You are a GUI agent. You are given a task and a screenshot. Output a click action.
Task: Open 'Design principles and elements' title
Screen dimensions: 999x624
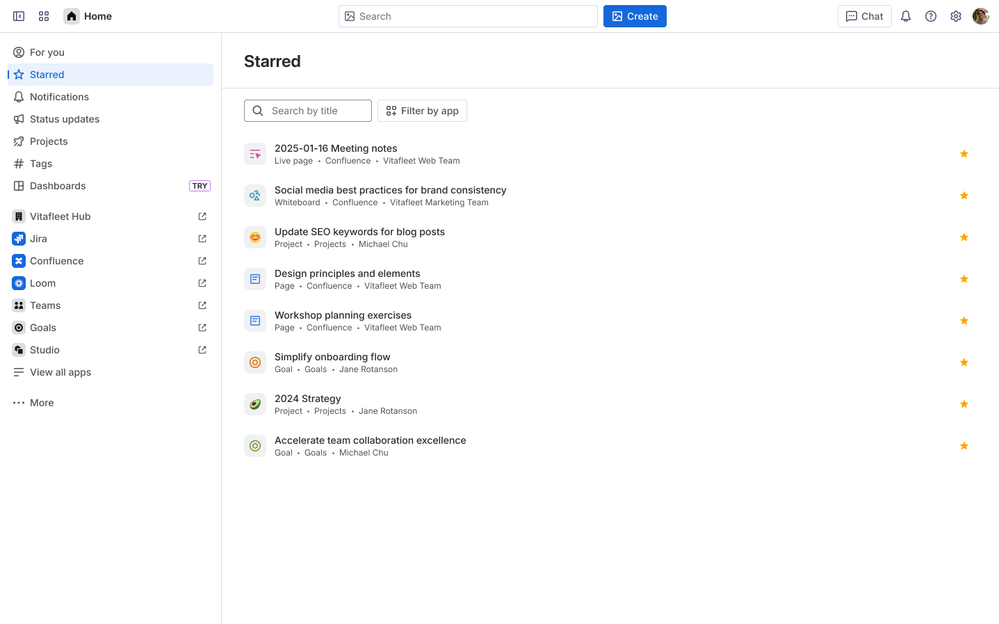347,273
